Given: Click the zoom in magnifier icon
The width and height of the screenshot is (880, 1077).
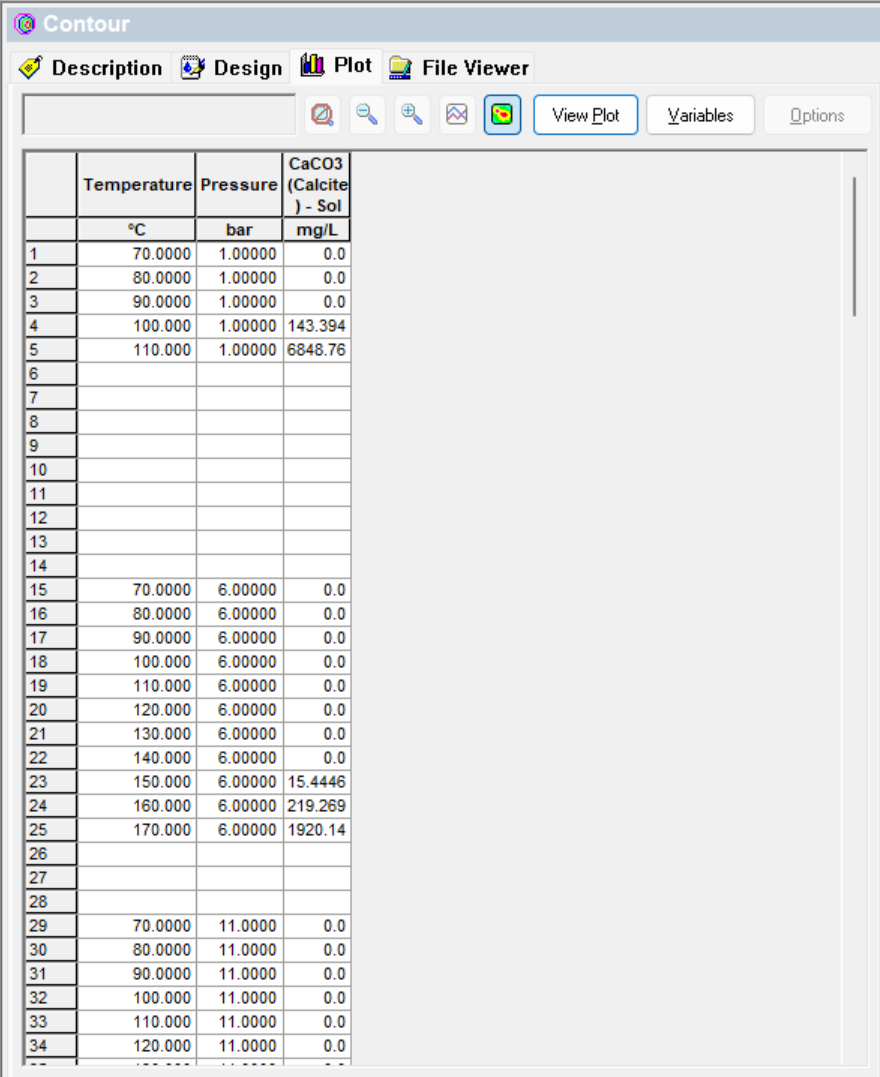Looking at the screenshot, I should click(x=412, y=115).
